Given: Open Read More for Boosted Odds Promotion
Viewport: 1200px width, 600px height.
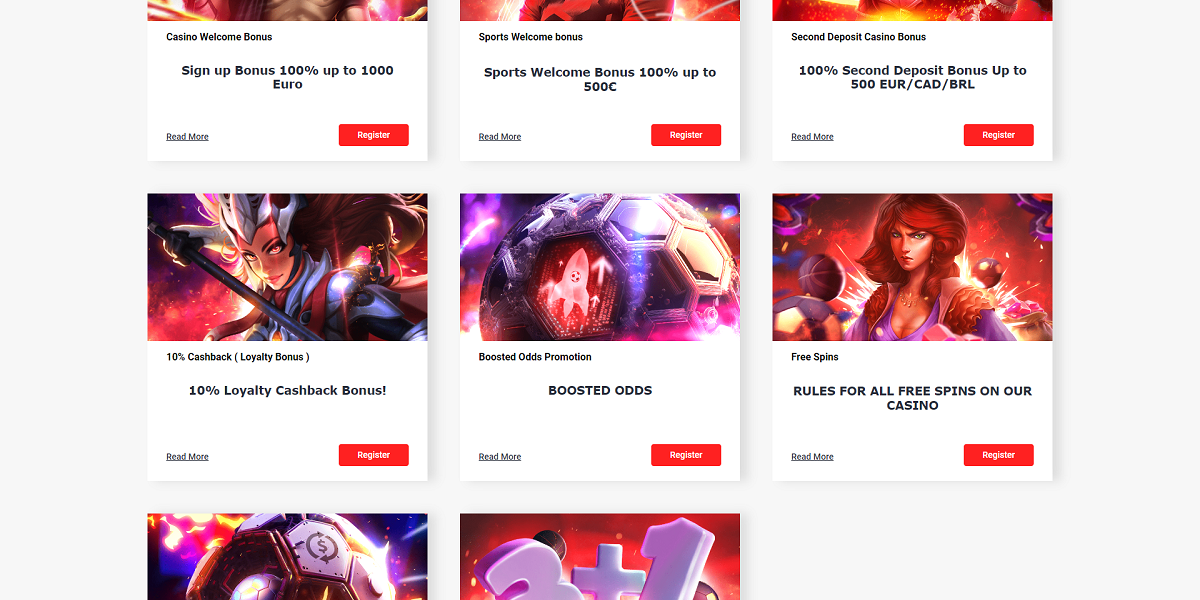Looking at the screenshot, I should pyautogui.click(x=500, y=457).
